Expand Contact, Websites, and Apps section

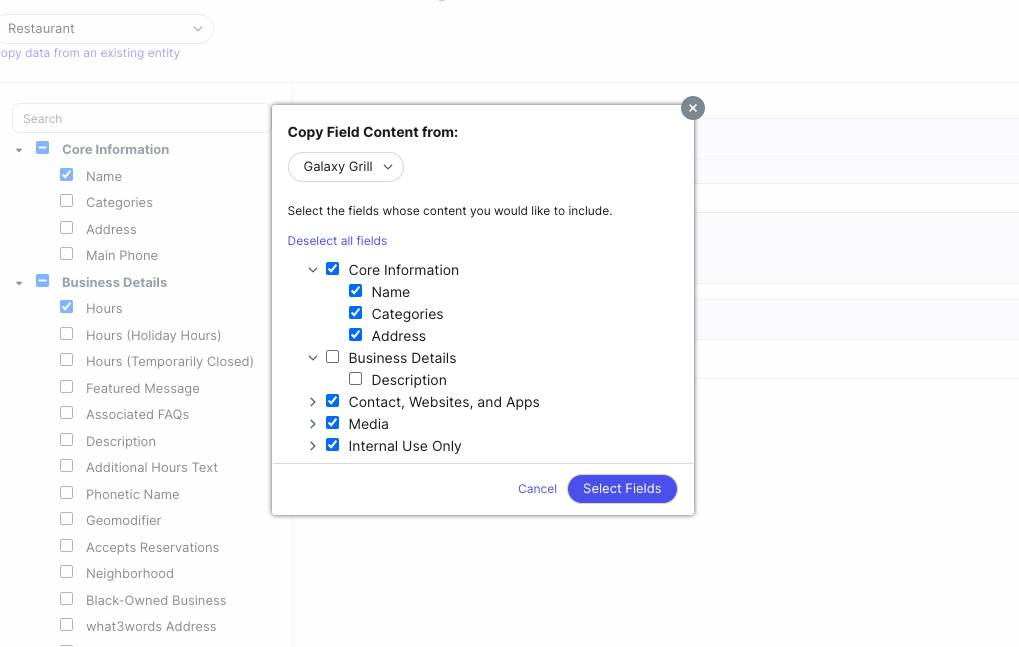coord(312,401)
